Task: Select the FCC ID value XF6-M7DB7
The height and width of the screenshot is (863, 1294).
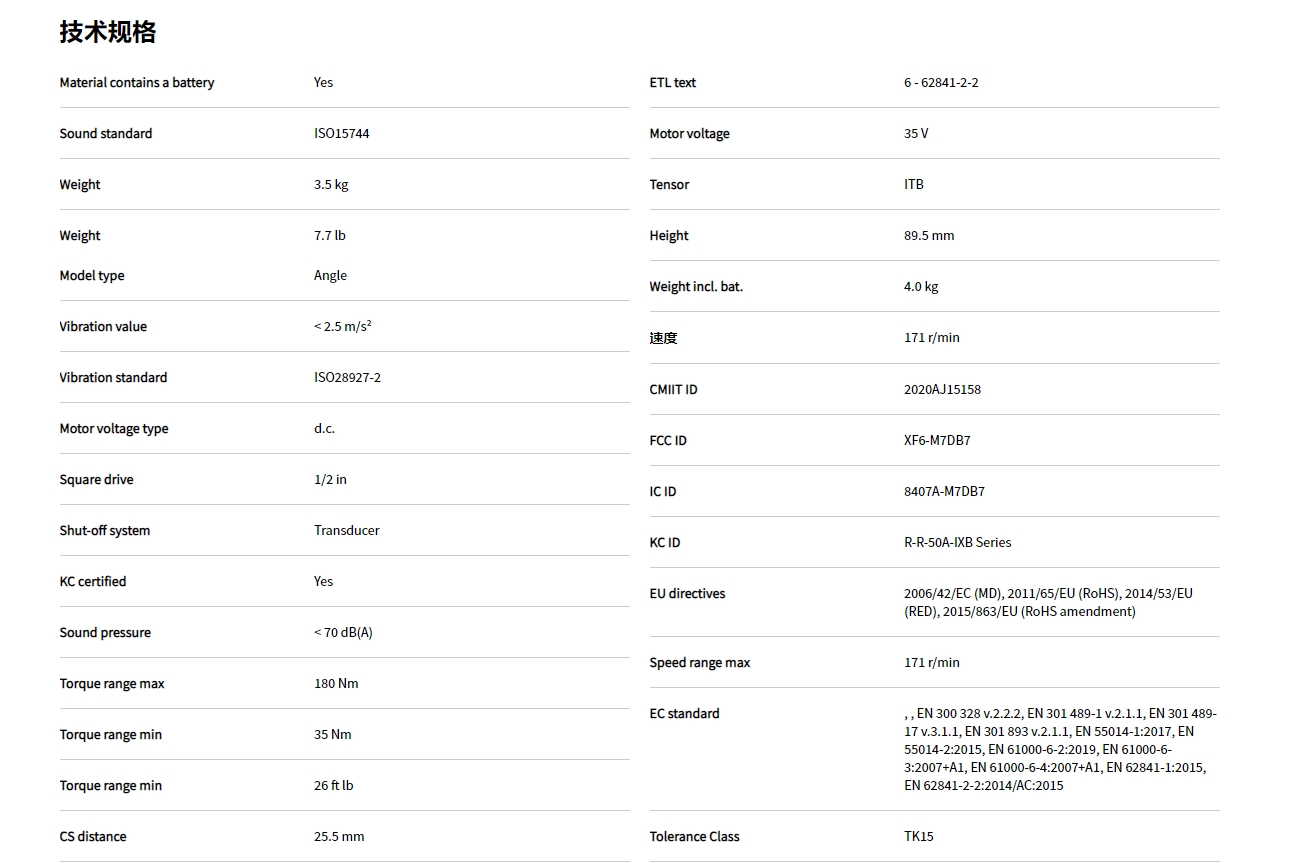Action: pyautogui.click(x=937, y=441)
